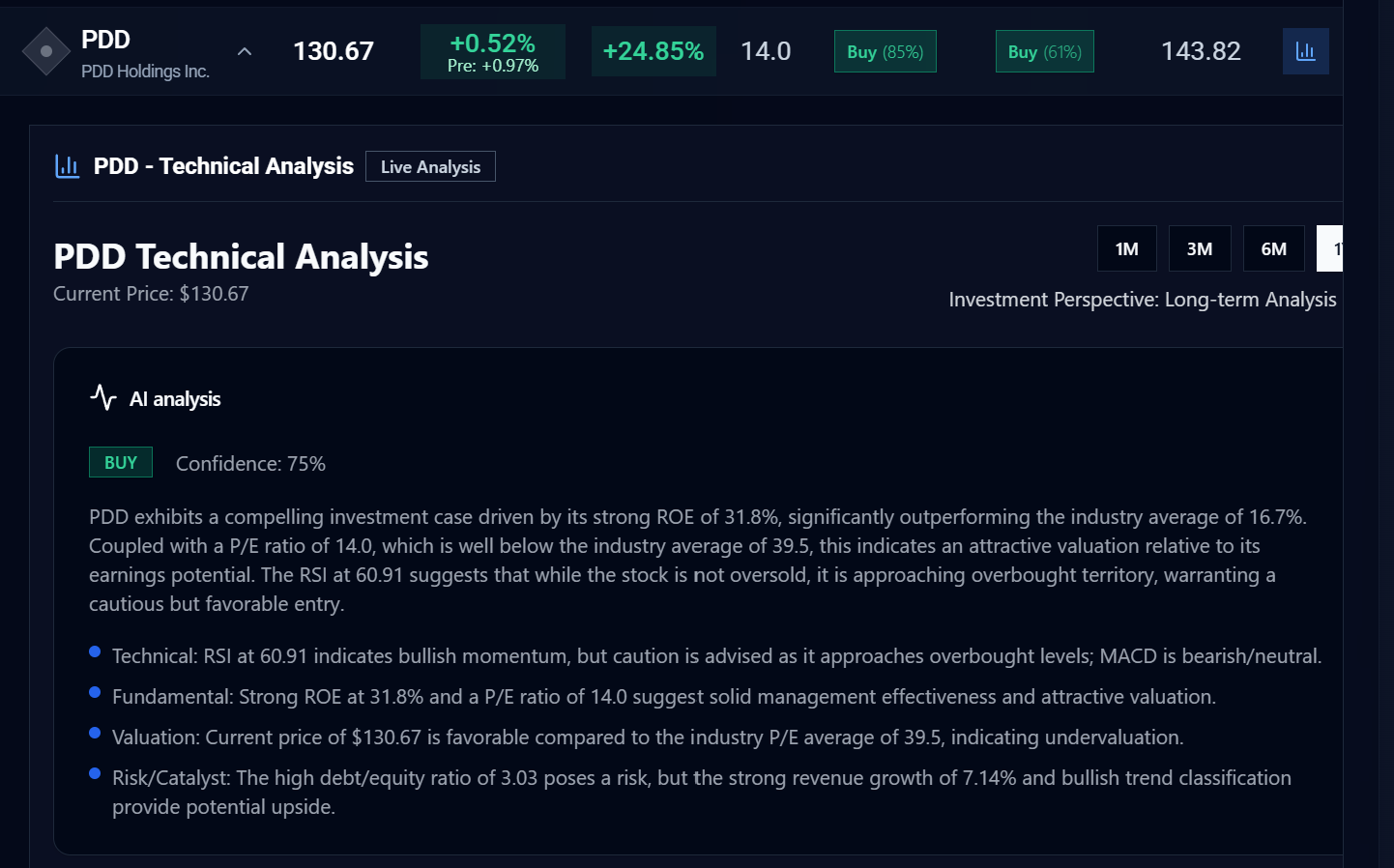Click the +24.85% gain indicator

pos(653,51)
